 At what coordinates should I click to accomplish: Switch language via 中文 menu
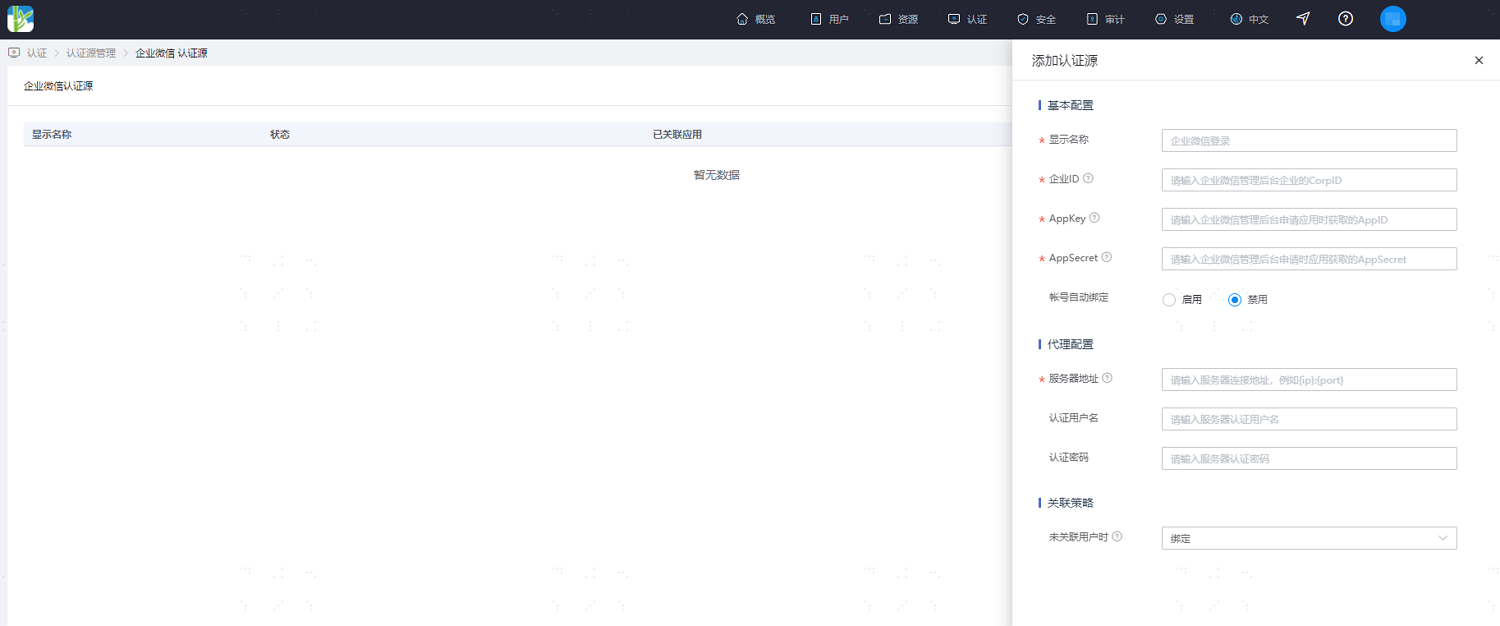(1249, 19)
